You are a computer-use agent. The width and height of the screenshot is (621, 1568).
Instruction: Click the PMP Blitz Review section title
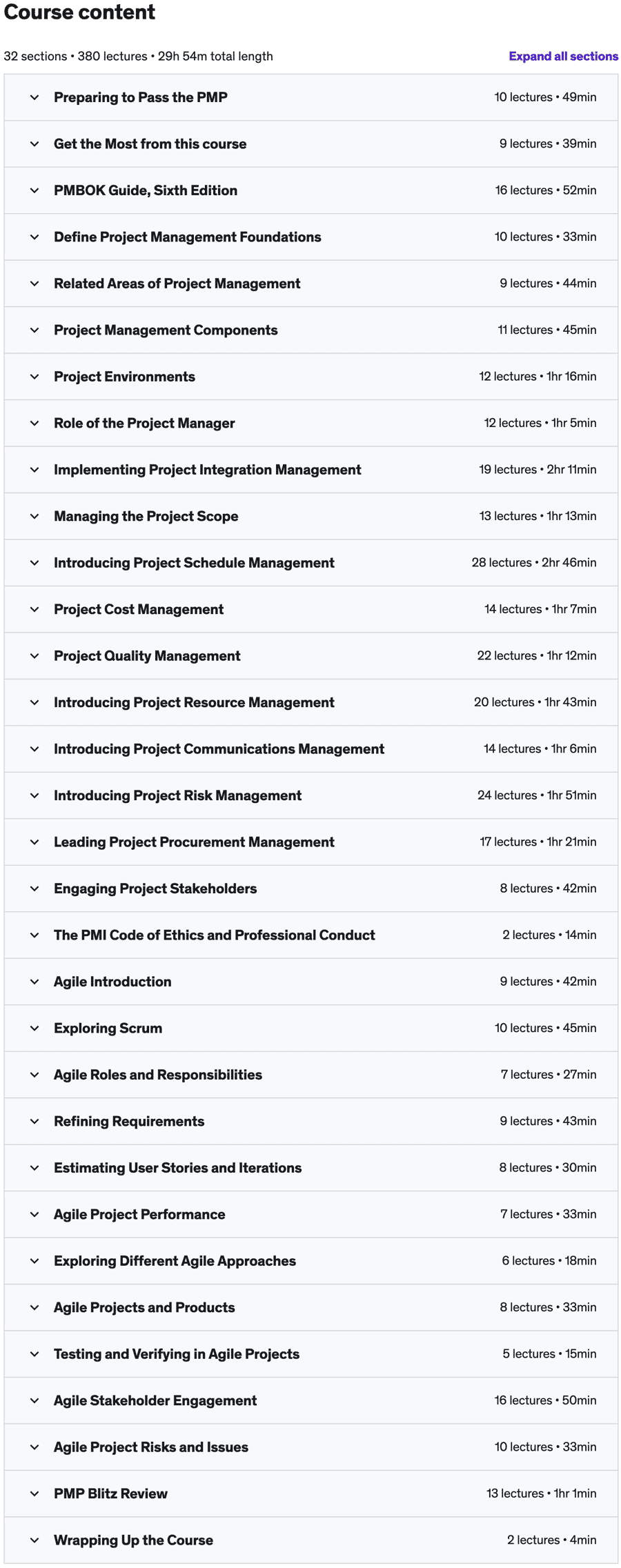[110, 1494]
